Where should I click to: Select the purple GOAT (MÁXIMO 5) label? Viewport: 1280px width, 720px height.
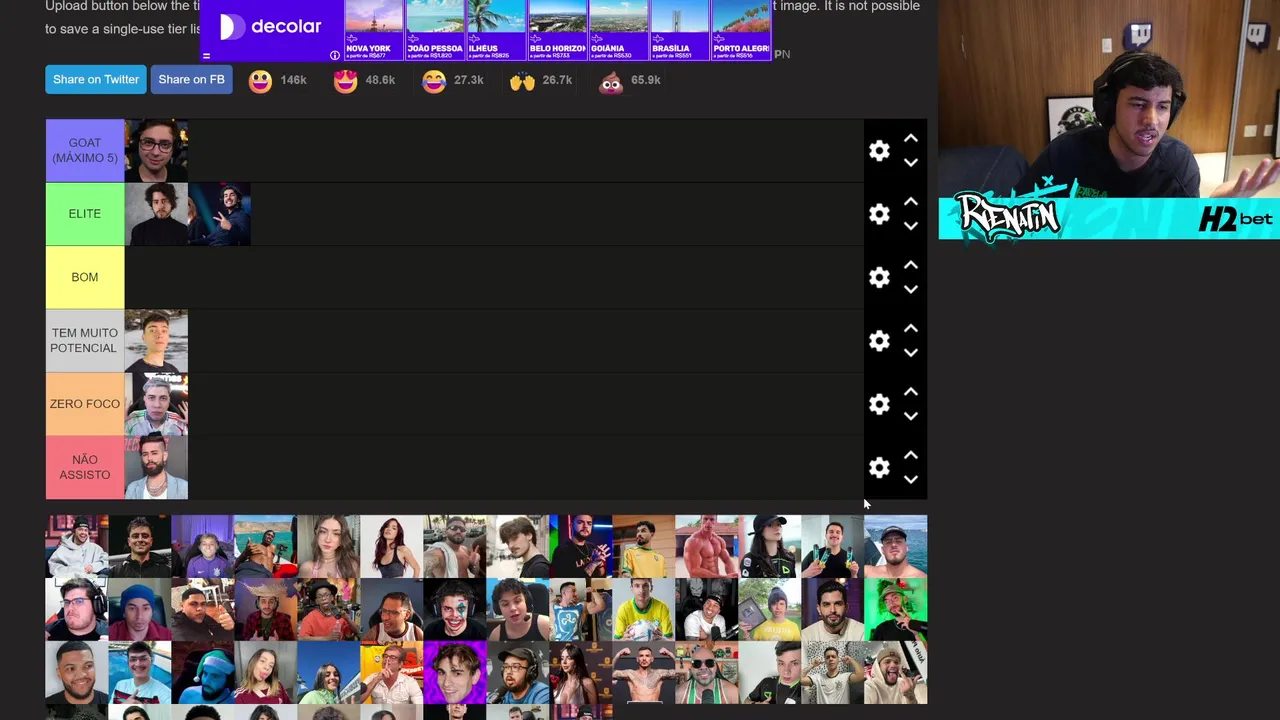coord(85,151)
